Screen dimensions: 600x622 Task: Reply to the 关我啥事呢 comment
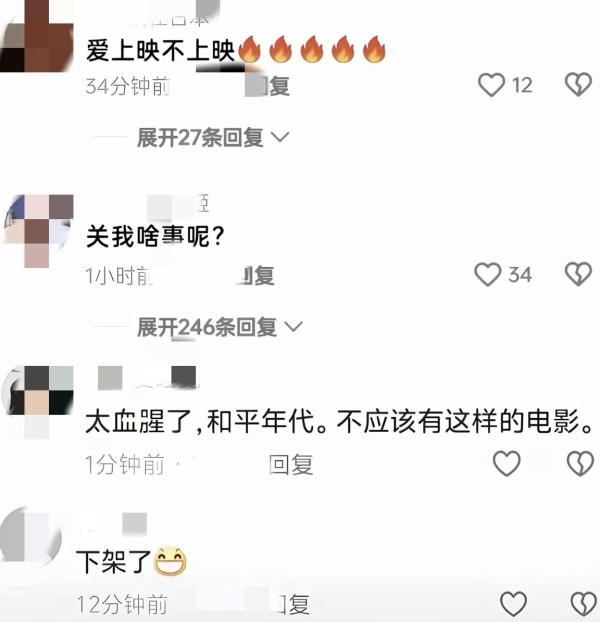tap(258, 276)
